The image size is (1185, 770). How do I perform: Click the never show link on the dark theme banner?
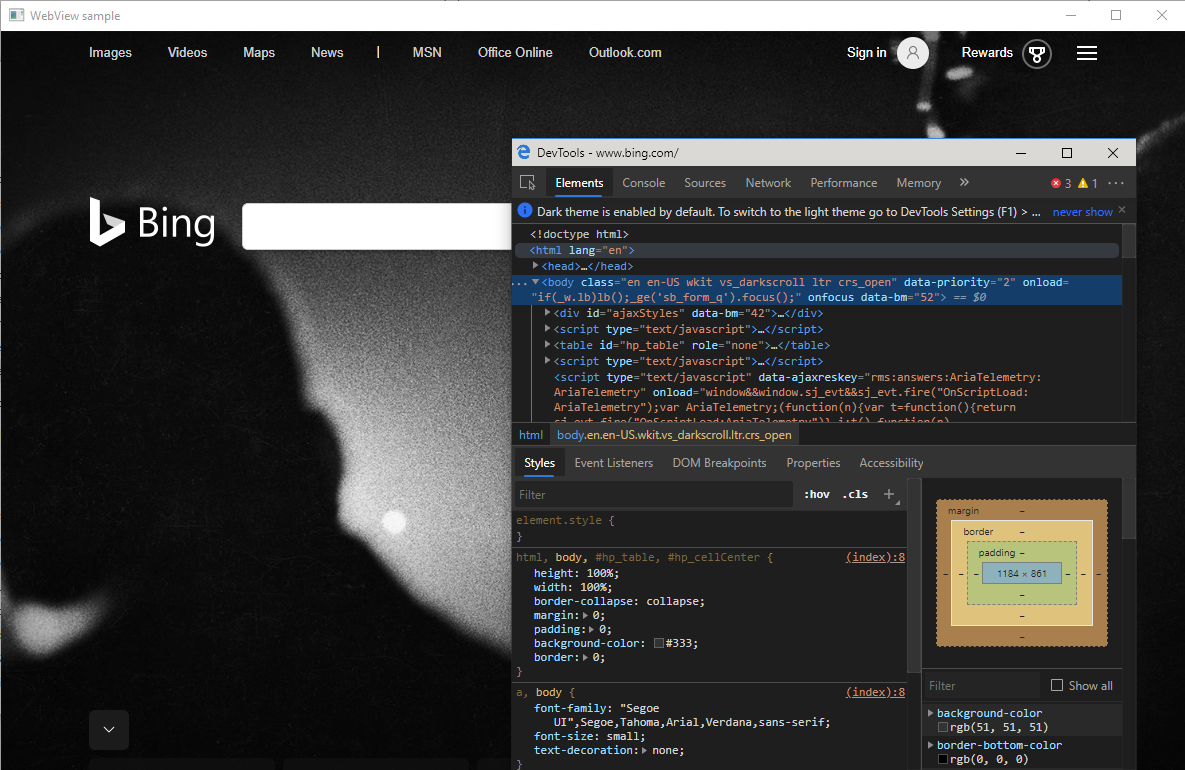click(x=1081, y=211)
